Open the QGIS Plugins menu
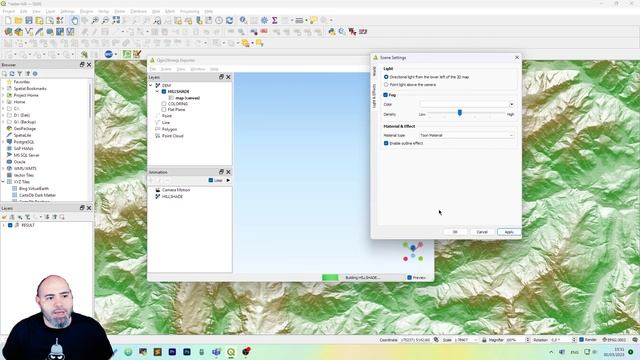Viewport: 640px width, 360px height. point(86,11)
